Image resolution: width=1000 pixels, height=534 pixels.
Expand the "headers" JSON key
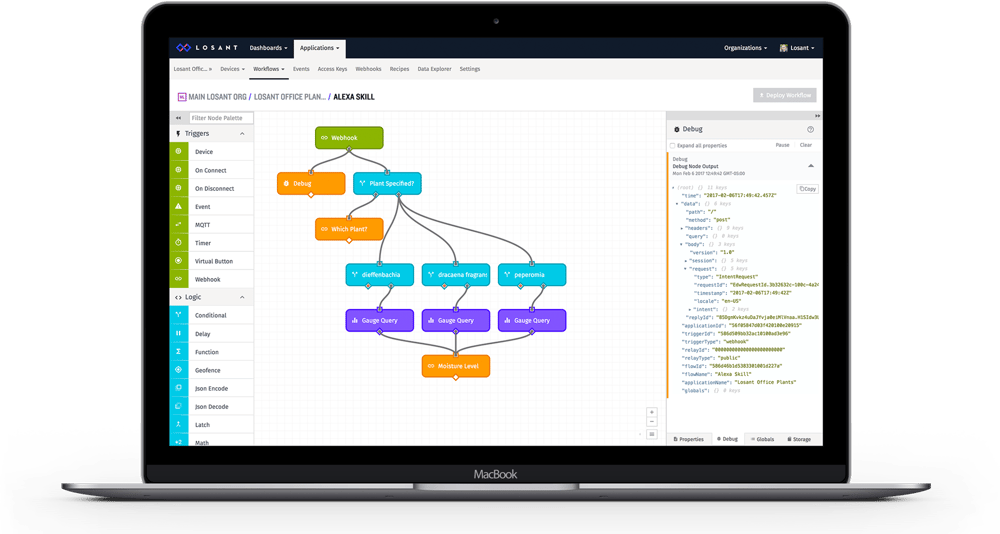(x=682, y=228)
